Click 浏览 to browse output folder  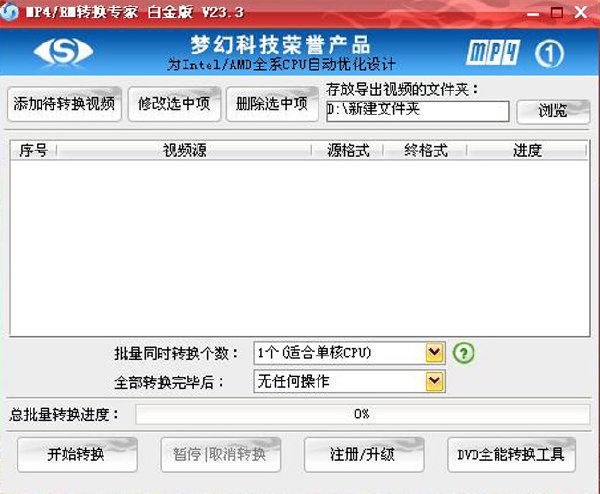point(553,111)
